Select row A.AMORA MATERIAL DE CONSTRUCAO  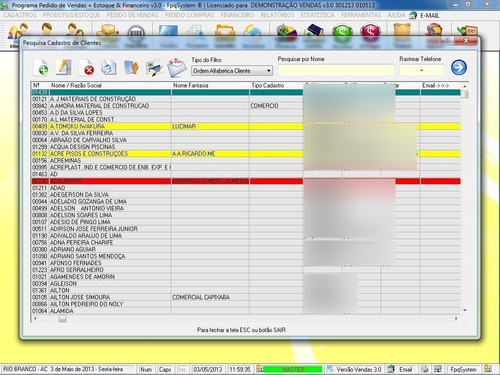coord(246,106)
